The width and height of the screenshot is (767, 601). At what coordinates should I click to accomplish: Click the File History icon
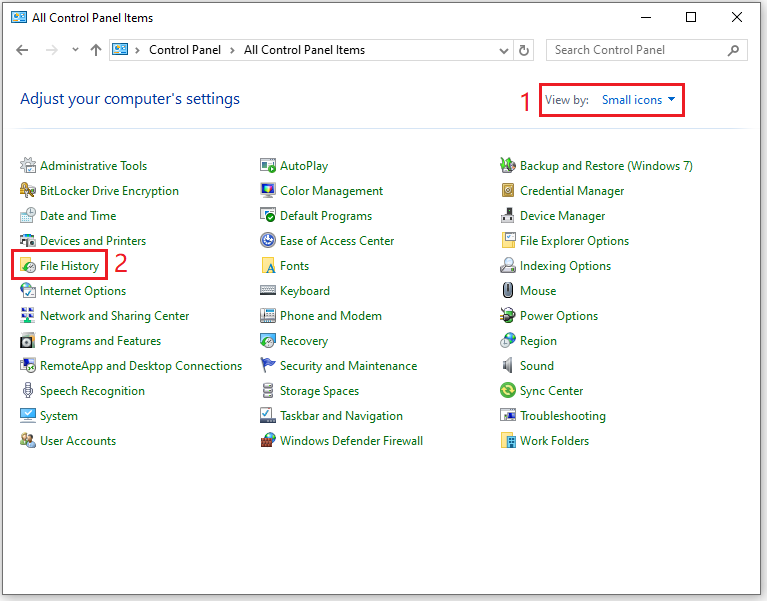(x=28, y=266)
